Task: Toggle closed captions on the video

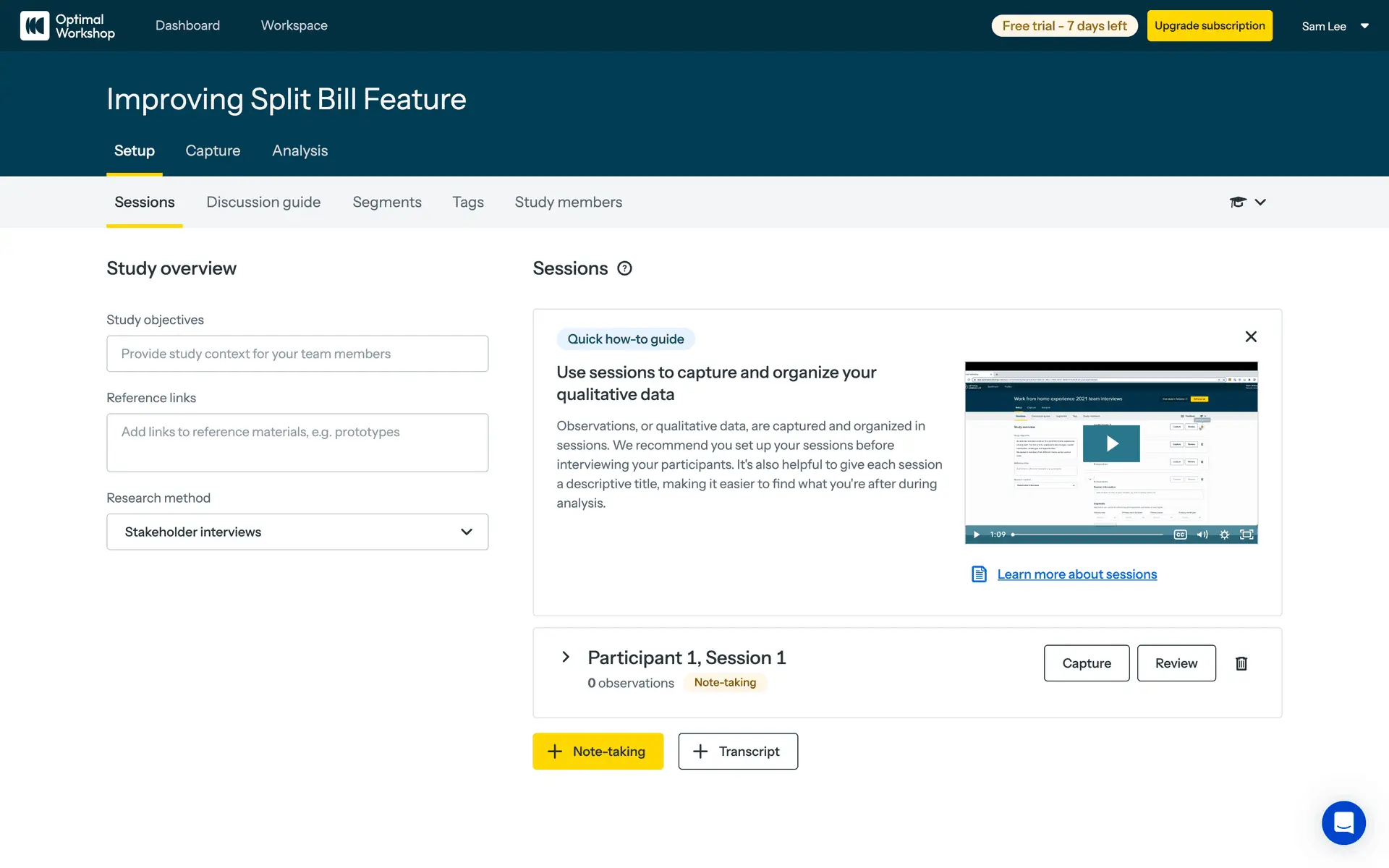Action: [1180, 535]
